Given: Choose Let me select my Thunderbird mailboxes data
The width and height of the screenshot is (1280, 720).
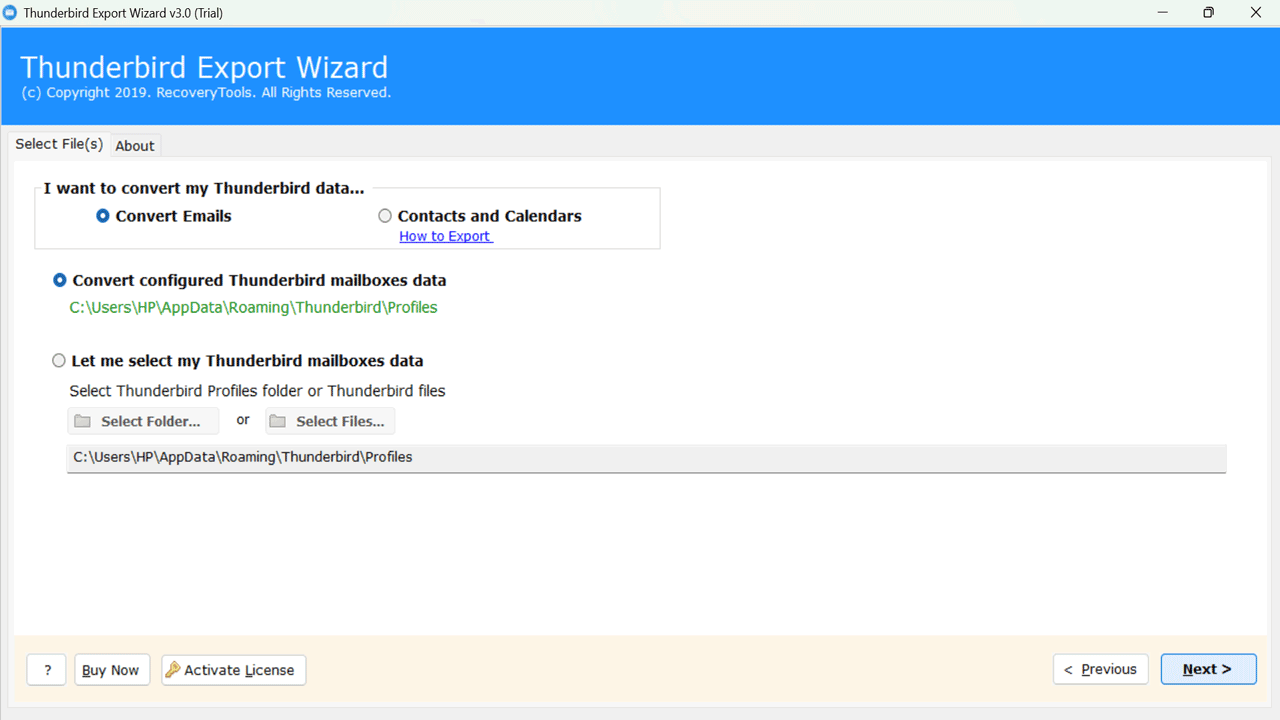Looking at the screenshot, I should pos(238,361).
